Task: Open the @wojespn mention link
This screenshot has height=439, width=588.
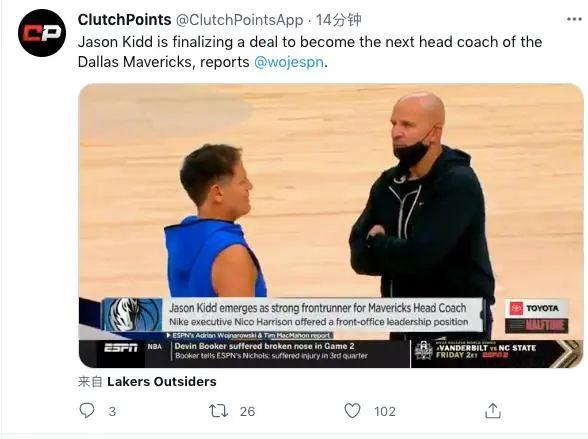Action: click(x=289, y=62)
